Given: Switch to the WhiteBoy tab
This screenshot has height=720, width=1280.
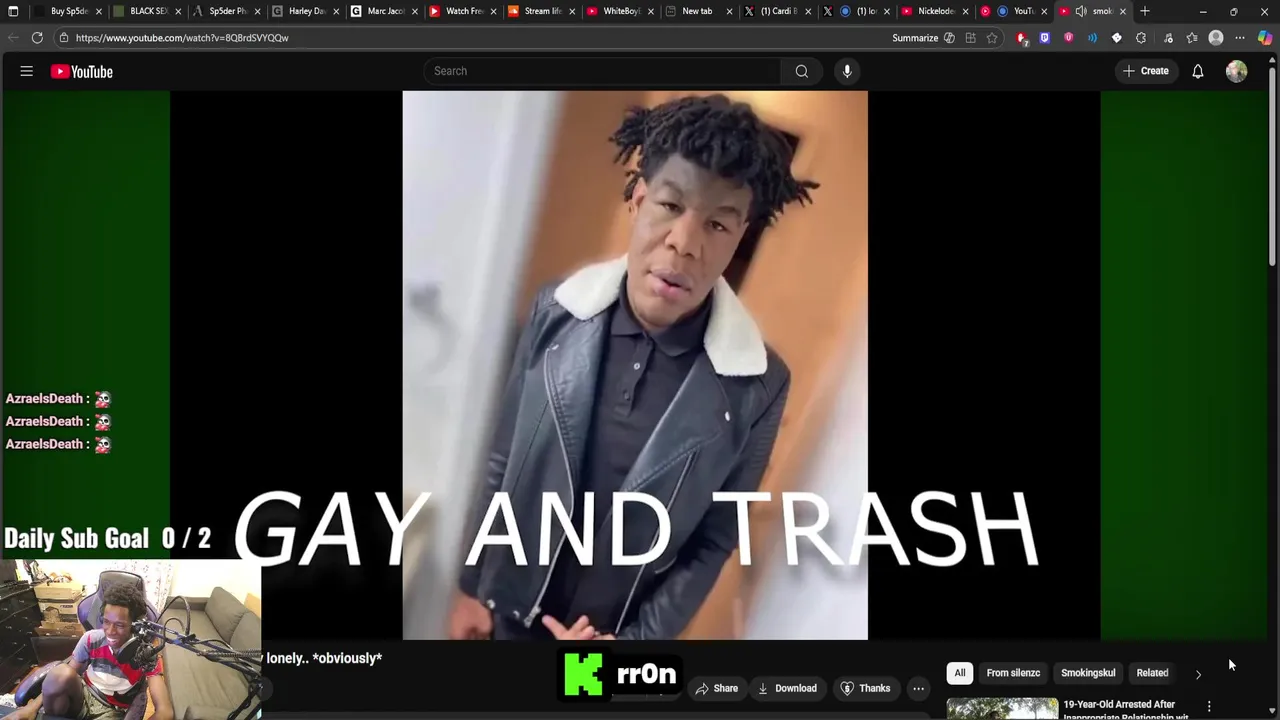Looking at the screenshot, I should [619, 11].
